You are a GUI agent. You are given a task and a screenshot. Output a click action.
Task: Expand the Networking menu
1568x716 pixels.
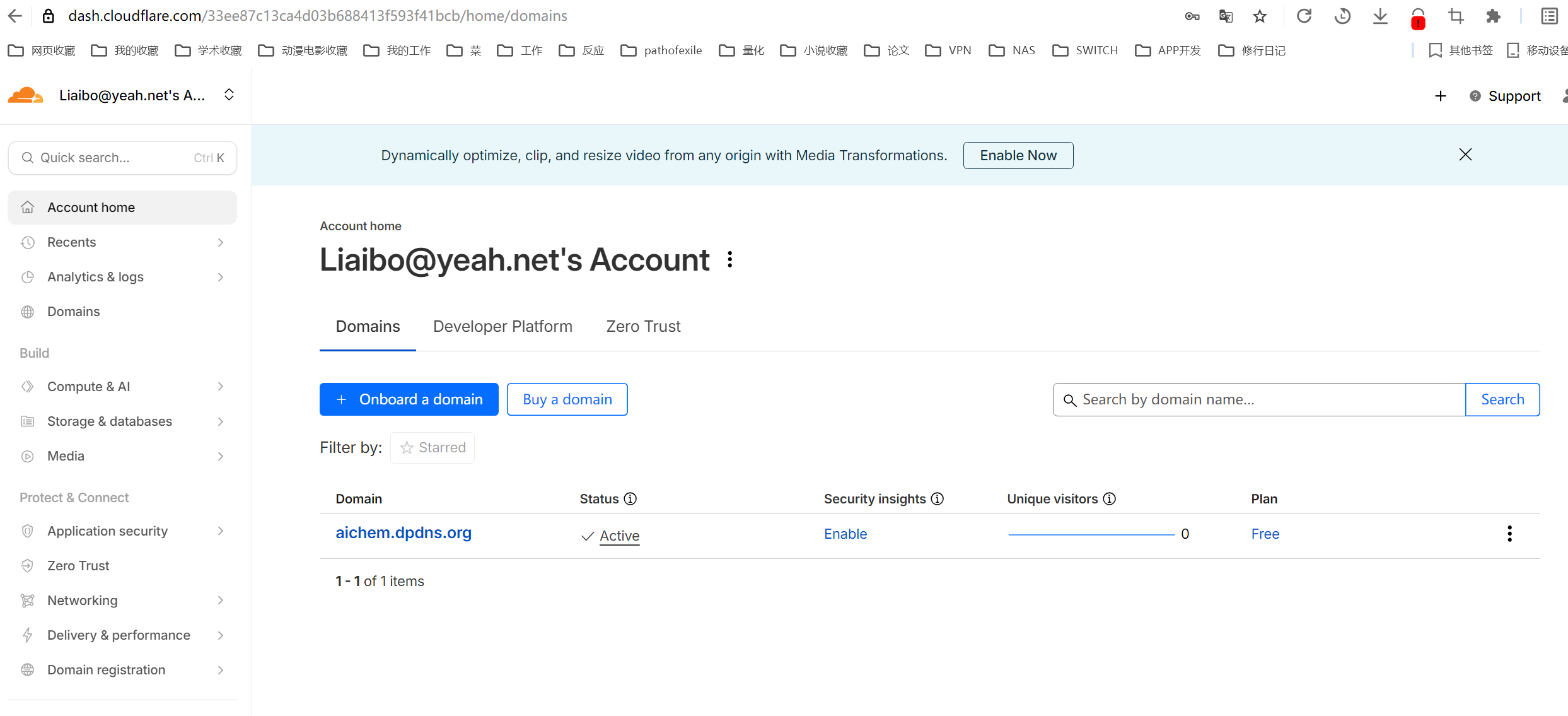(122, 601)
